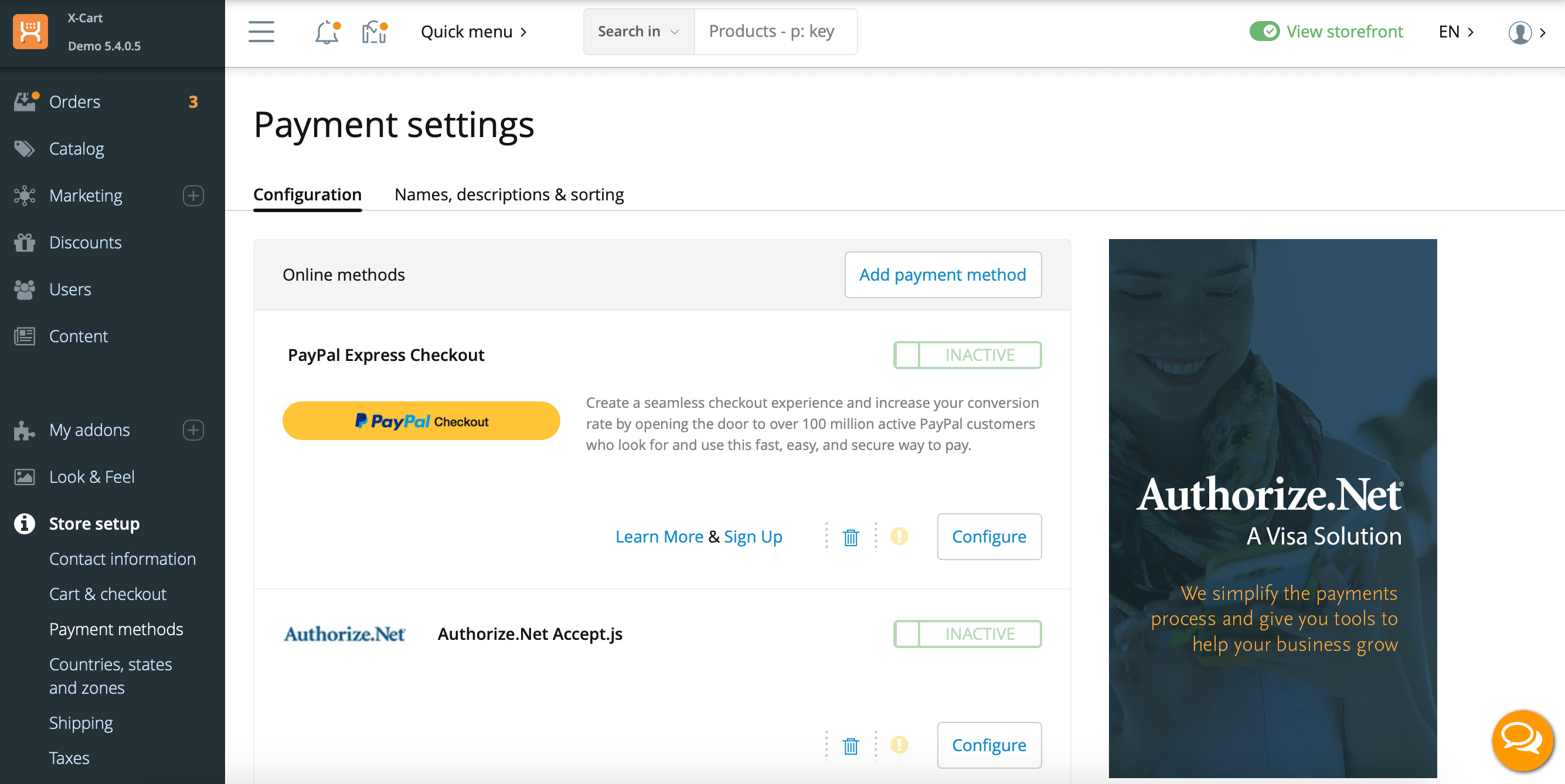Expand the Quick menu
The height and width of the screenshot is (784, 1565).
point(473,32)
